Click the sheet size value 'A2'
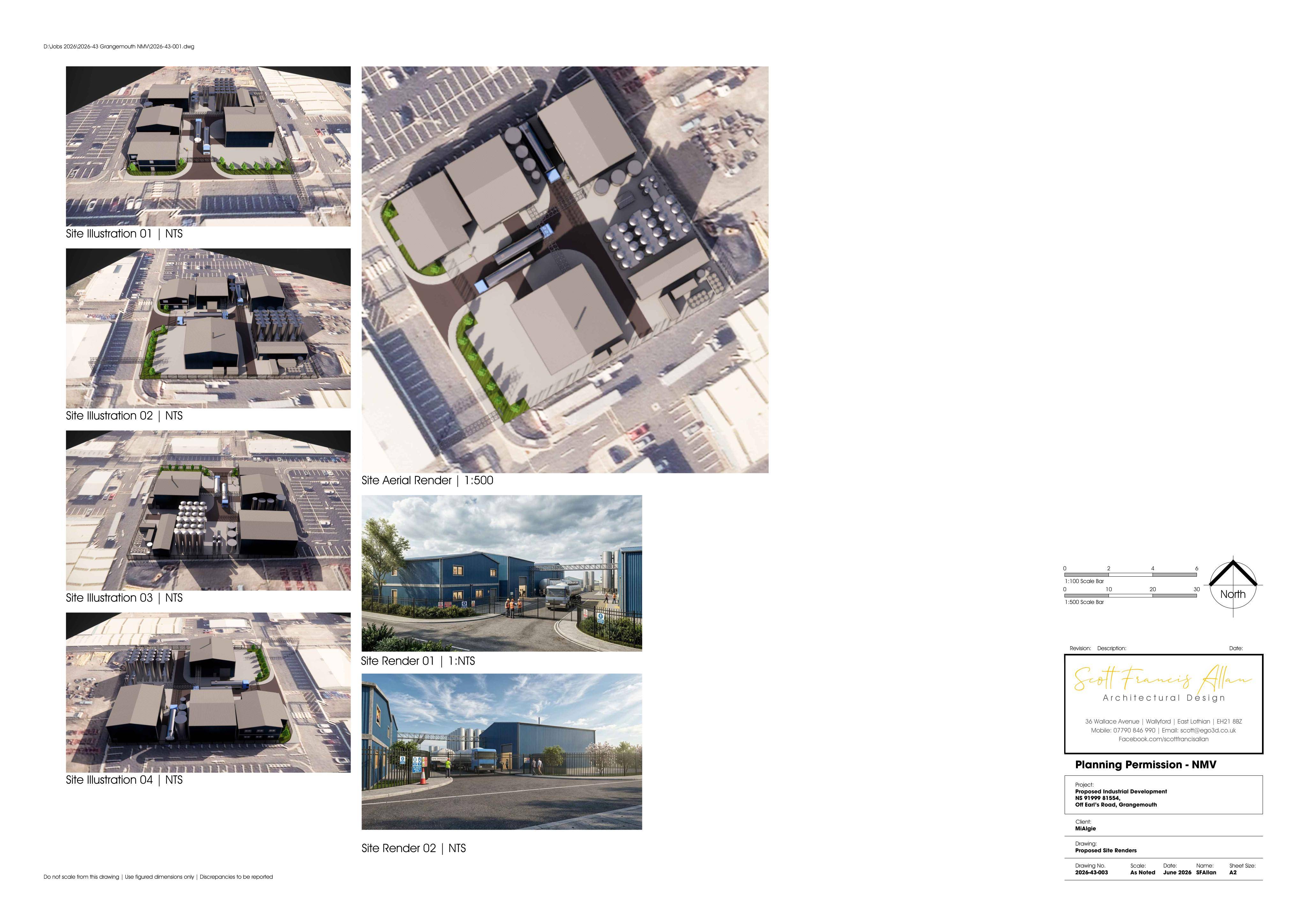This screenshot has height=924, width=1307. click(1233, 872)
